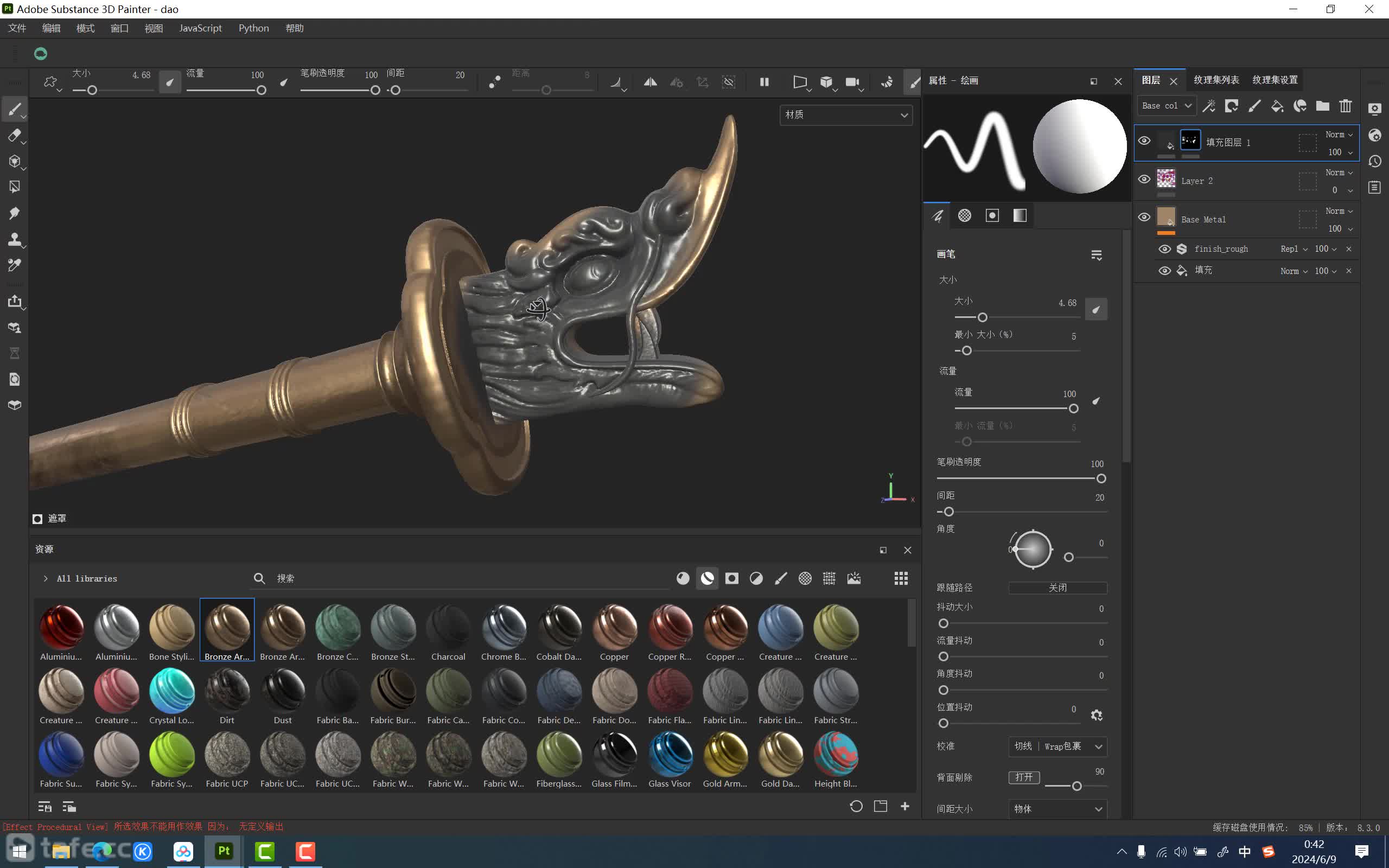This screenshot has width=1389, height=868.
Task: Expand the All libraries tree
Action: (46, 579)
